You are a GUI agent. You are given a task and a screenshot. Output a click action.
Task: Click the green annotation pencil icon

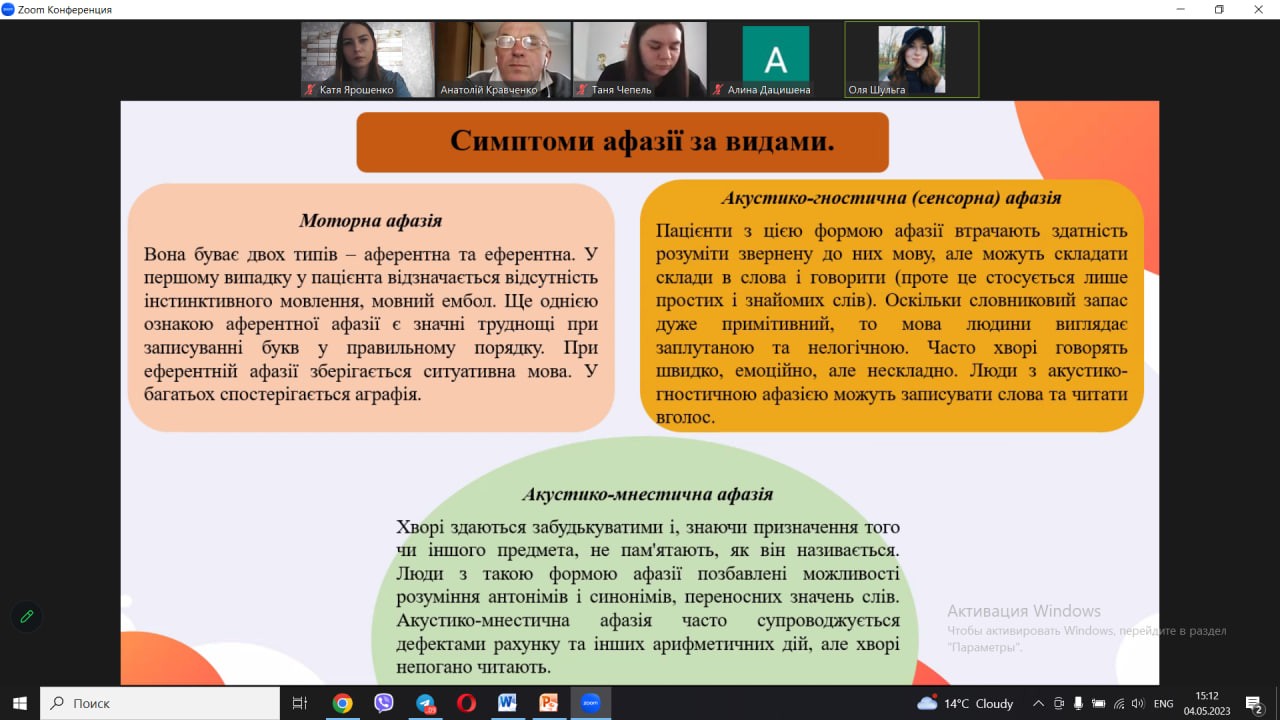tap(27, 616)
